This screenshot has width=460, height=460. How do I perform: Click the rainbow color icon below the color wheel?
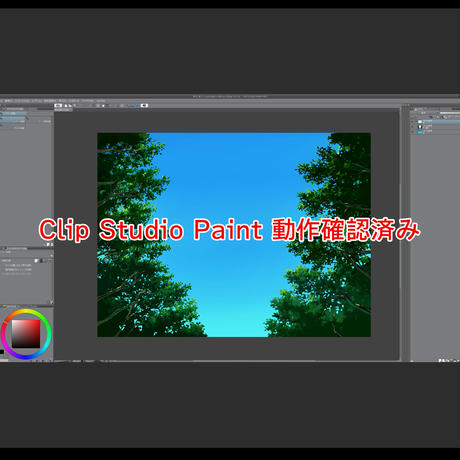click(51, 360)
